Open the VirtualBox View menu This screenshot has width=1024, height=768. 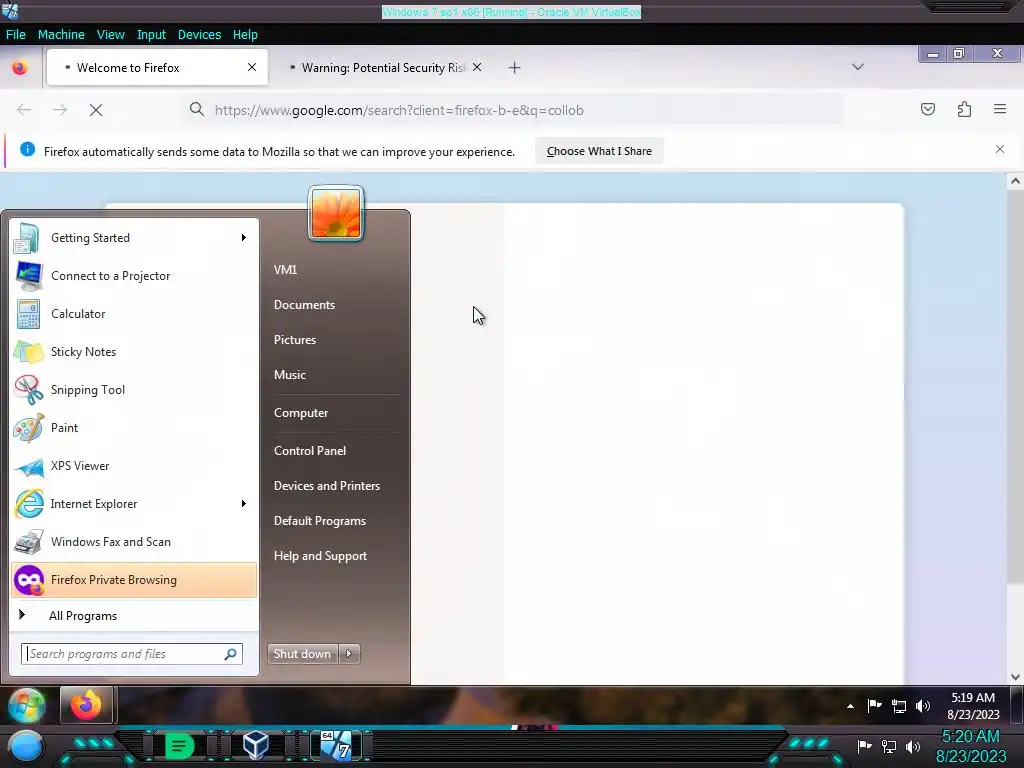[110, 35]
